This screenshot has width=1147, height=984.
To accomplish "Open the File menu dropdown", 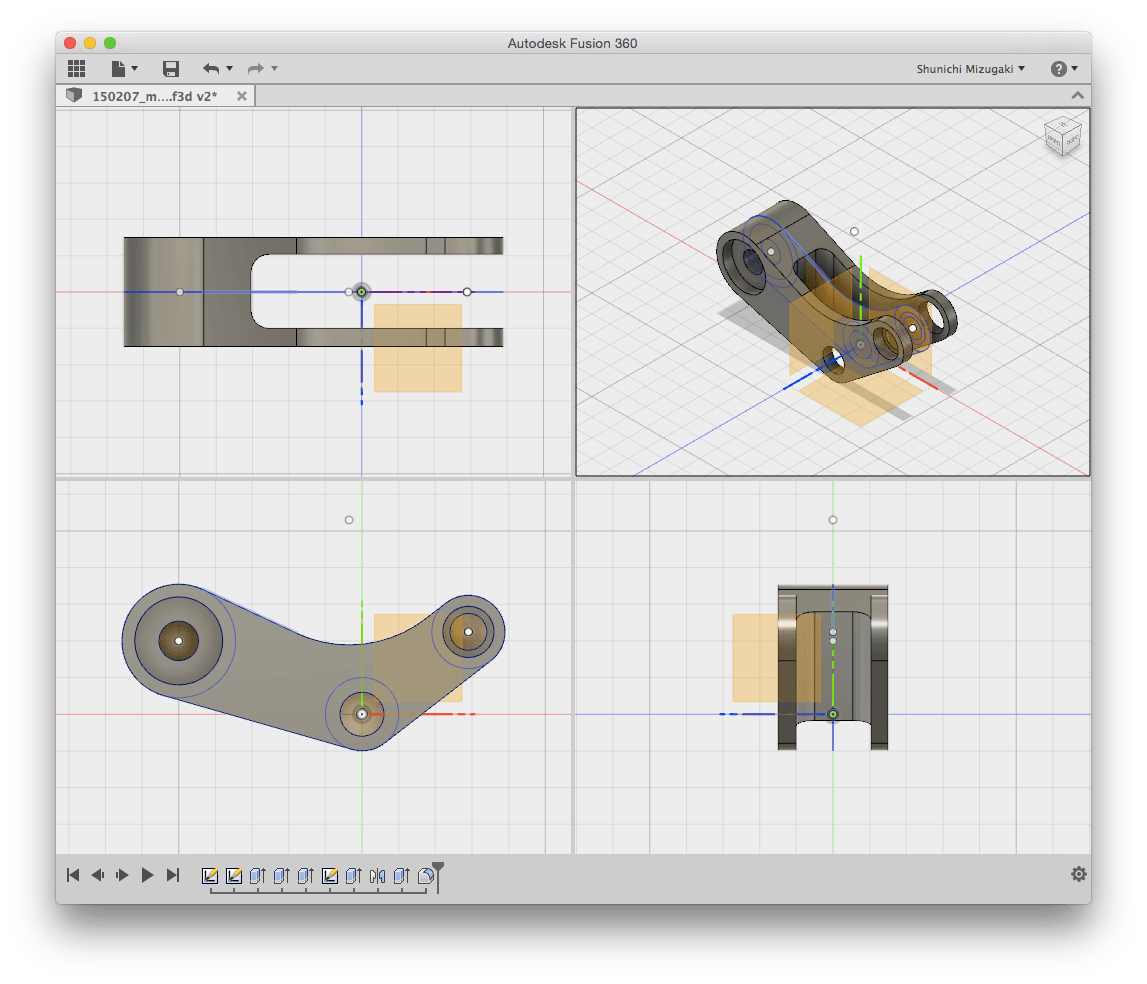I will tap(124, 69).
